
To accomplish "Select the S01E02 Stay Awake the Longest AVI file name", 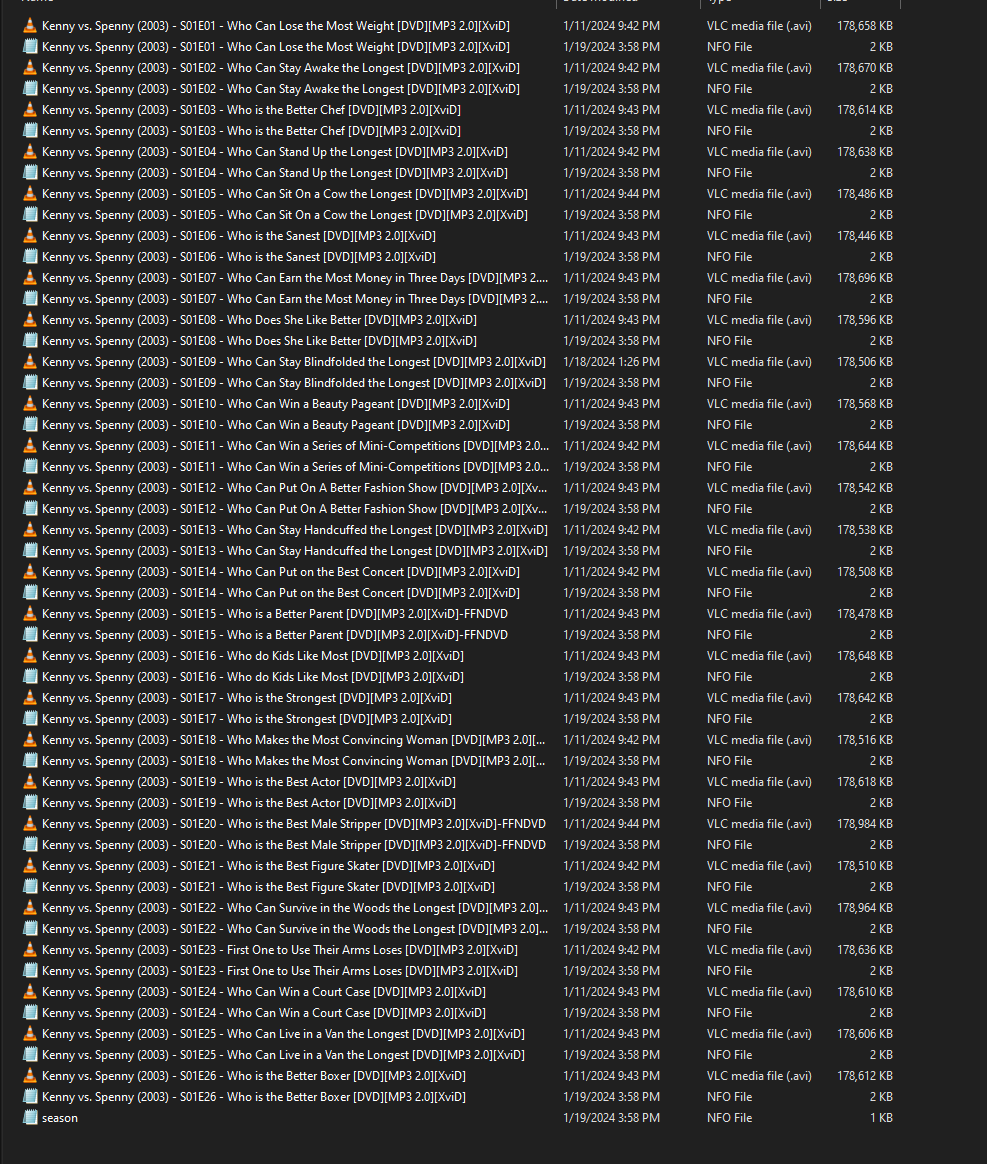I will coord(281,68).
